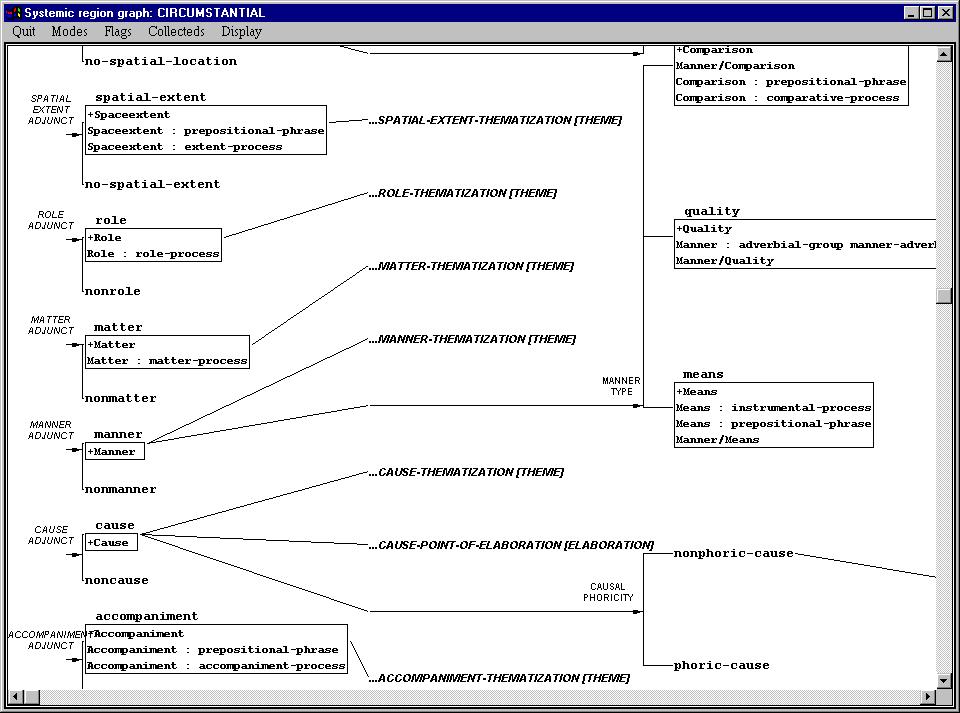Click the +Quality realization statement
Viewport: 960px width, 713px height.
[x=704, y=229]
